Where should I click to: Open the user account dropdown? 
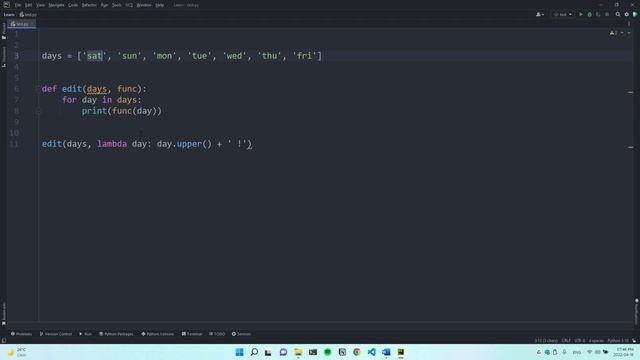tap(540, 14)
